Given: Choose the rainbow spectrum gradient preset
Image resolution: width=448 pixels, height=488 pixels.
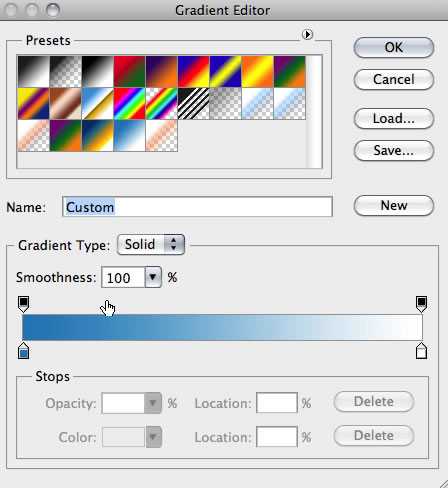Looking at the screenshot, I should [129, 104].
